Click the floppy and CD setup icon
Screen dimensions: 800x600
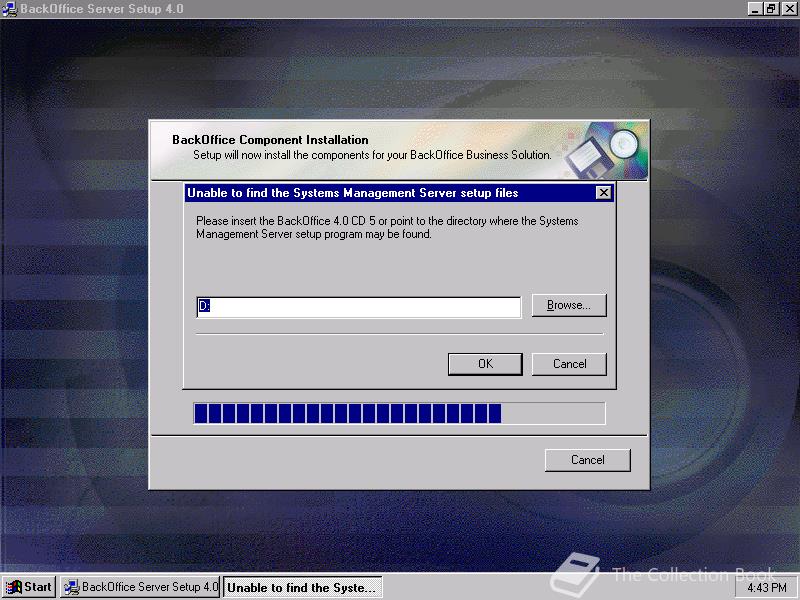point(606,150)
